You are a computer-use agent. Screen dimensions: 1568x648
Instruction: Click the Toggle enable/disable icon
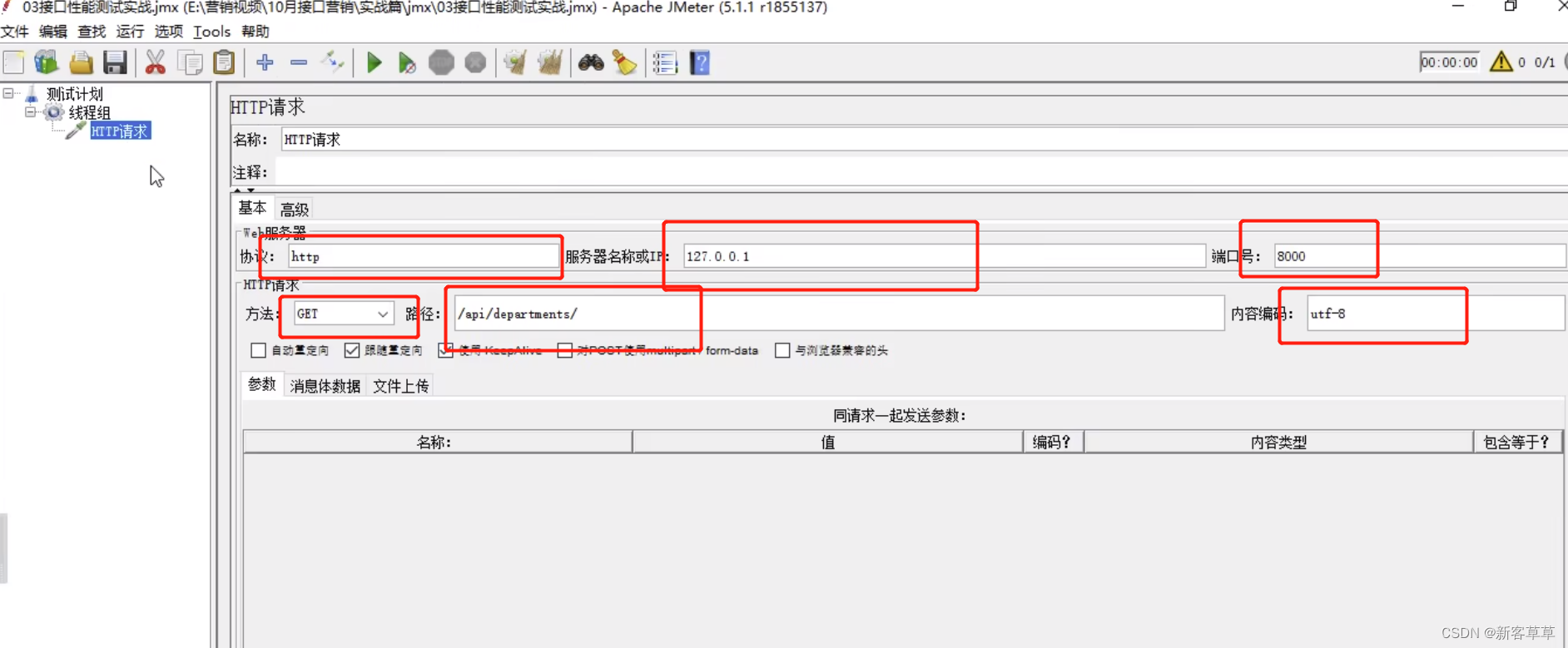point(333,62)
